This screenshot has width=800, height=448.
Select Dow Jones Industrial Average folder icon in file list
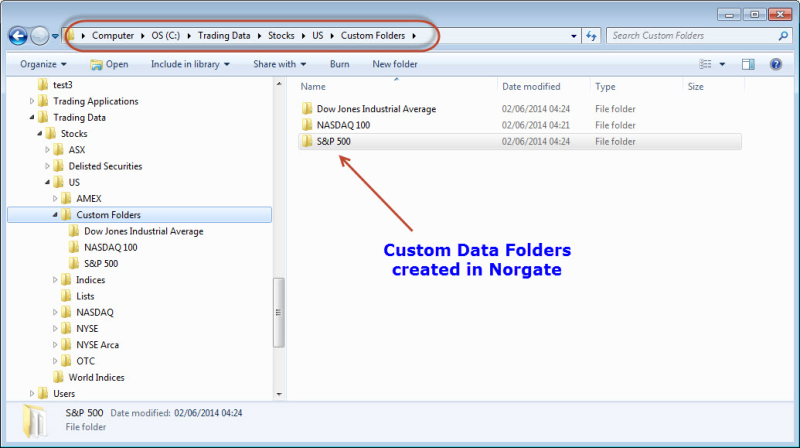tap(307, 109)
